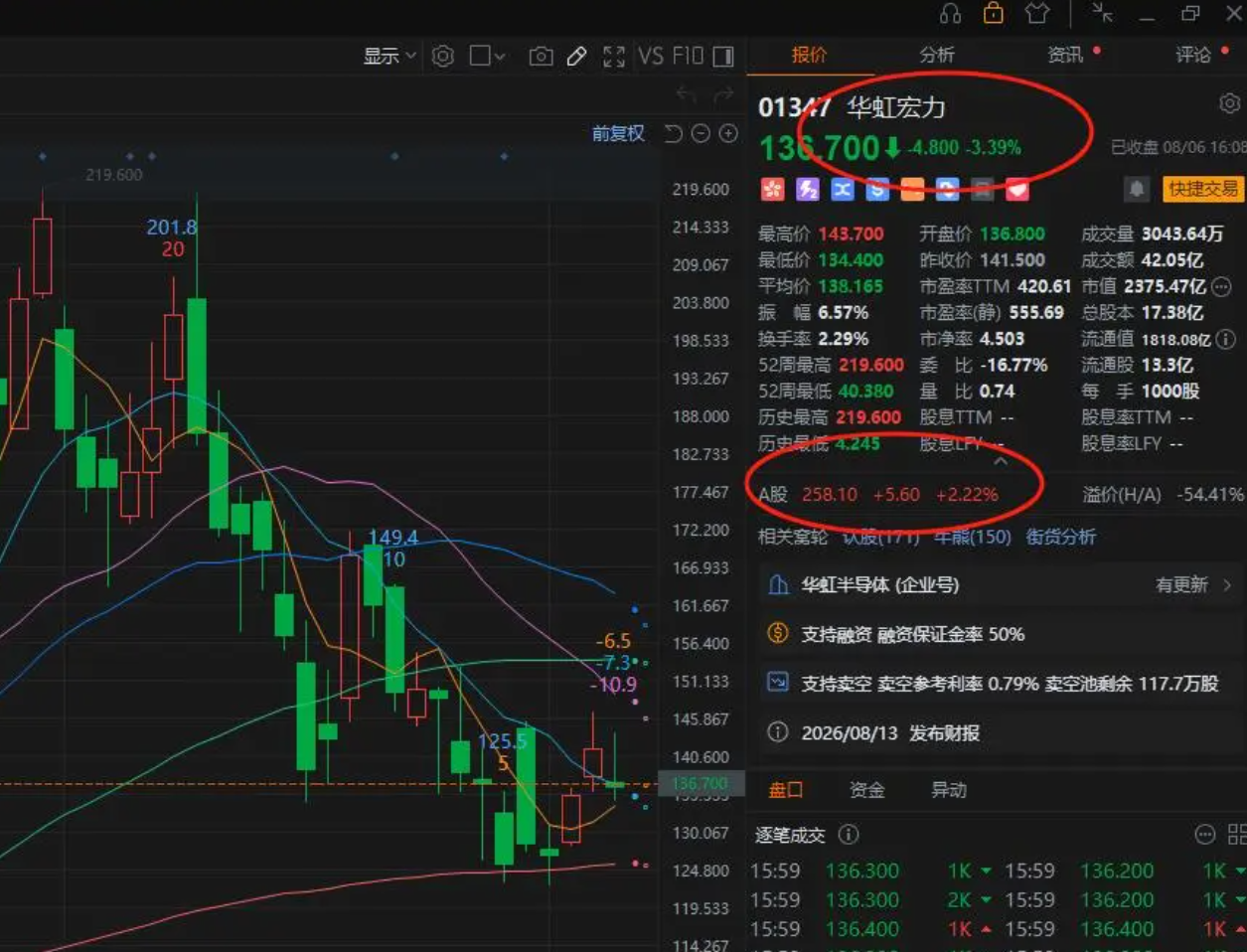Click the current price marker 136.700 on axis
This screenshot has width=1247, height=952.
tap(699, 783)
